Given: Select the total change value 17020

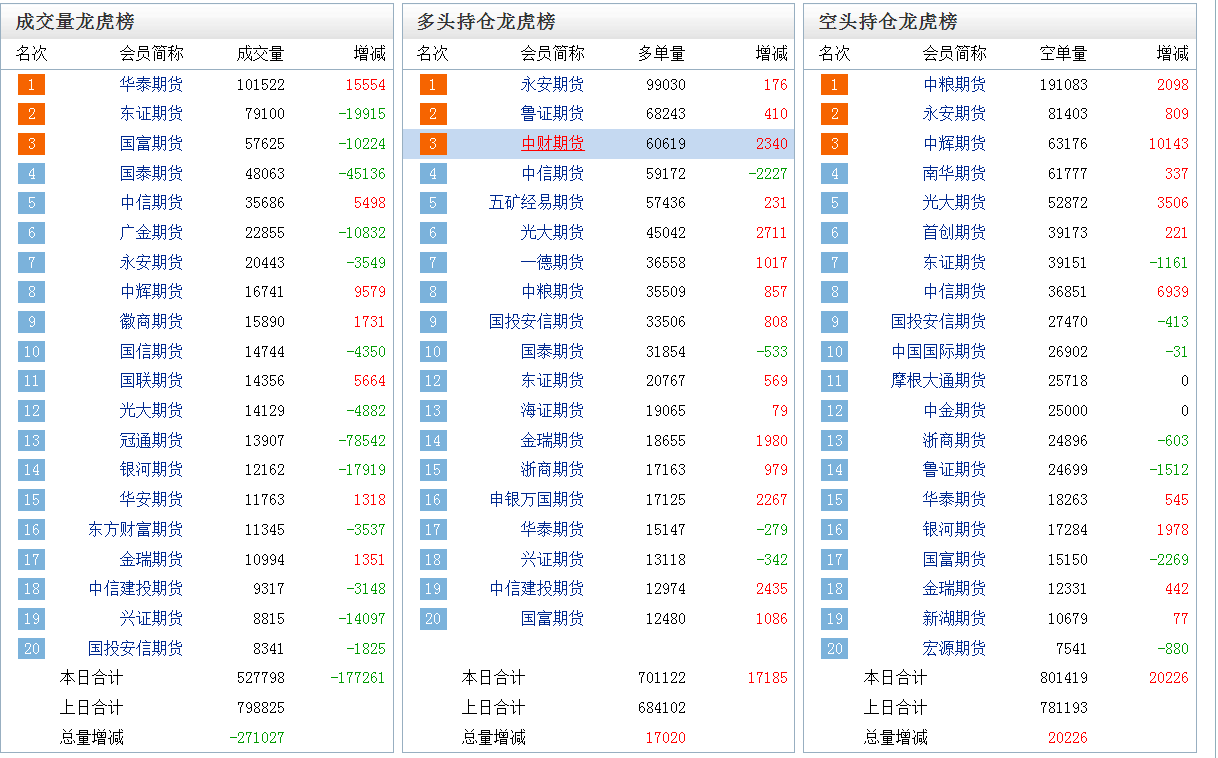Looking at the screenshot, I should (x=666, y=738).
